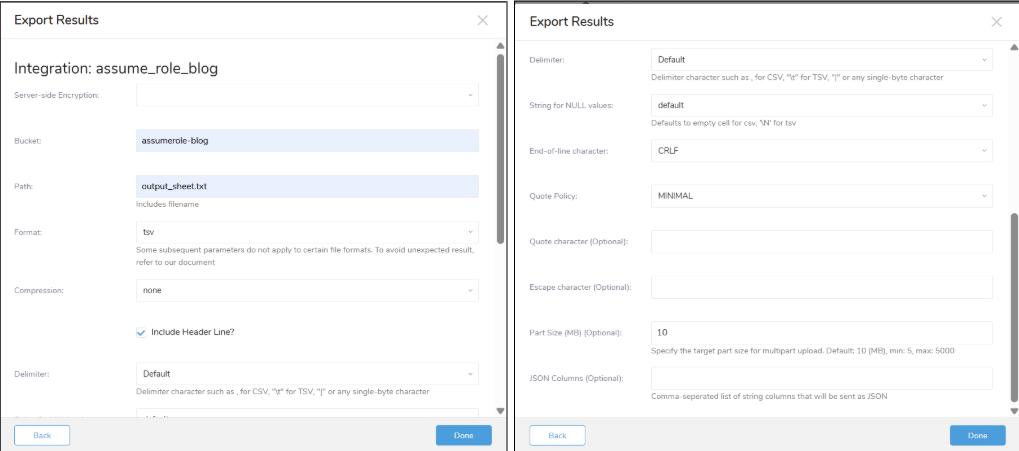Viewport: 1019px width, 451px height.
Task: Click the Part Size field showing 10
Action: pos(821,333)
